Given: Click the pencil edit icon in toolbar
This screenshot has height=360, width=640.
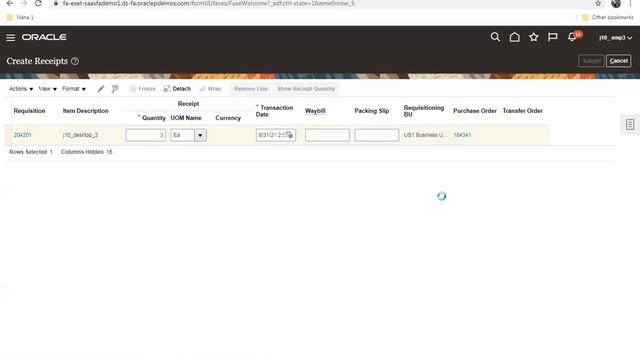Looking at the screenshot, I should coord(100,89).
